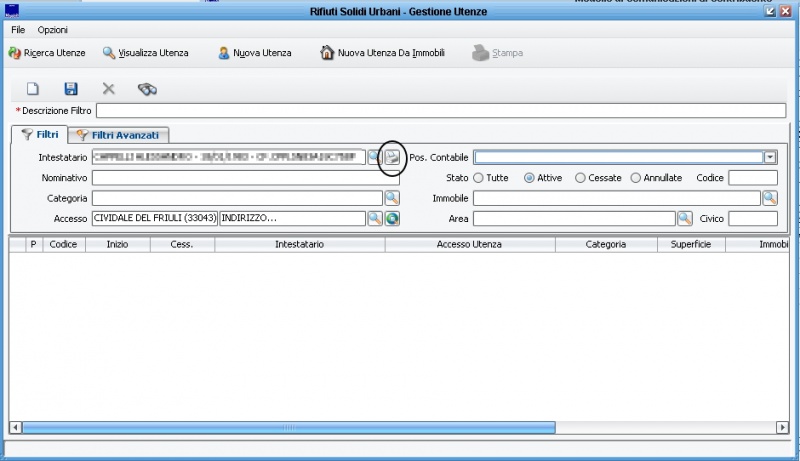800x461 pixels.
Task: Sort by Inizio column header
Action: (x=117, y=244)
